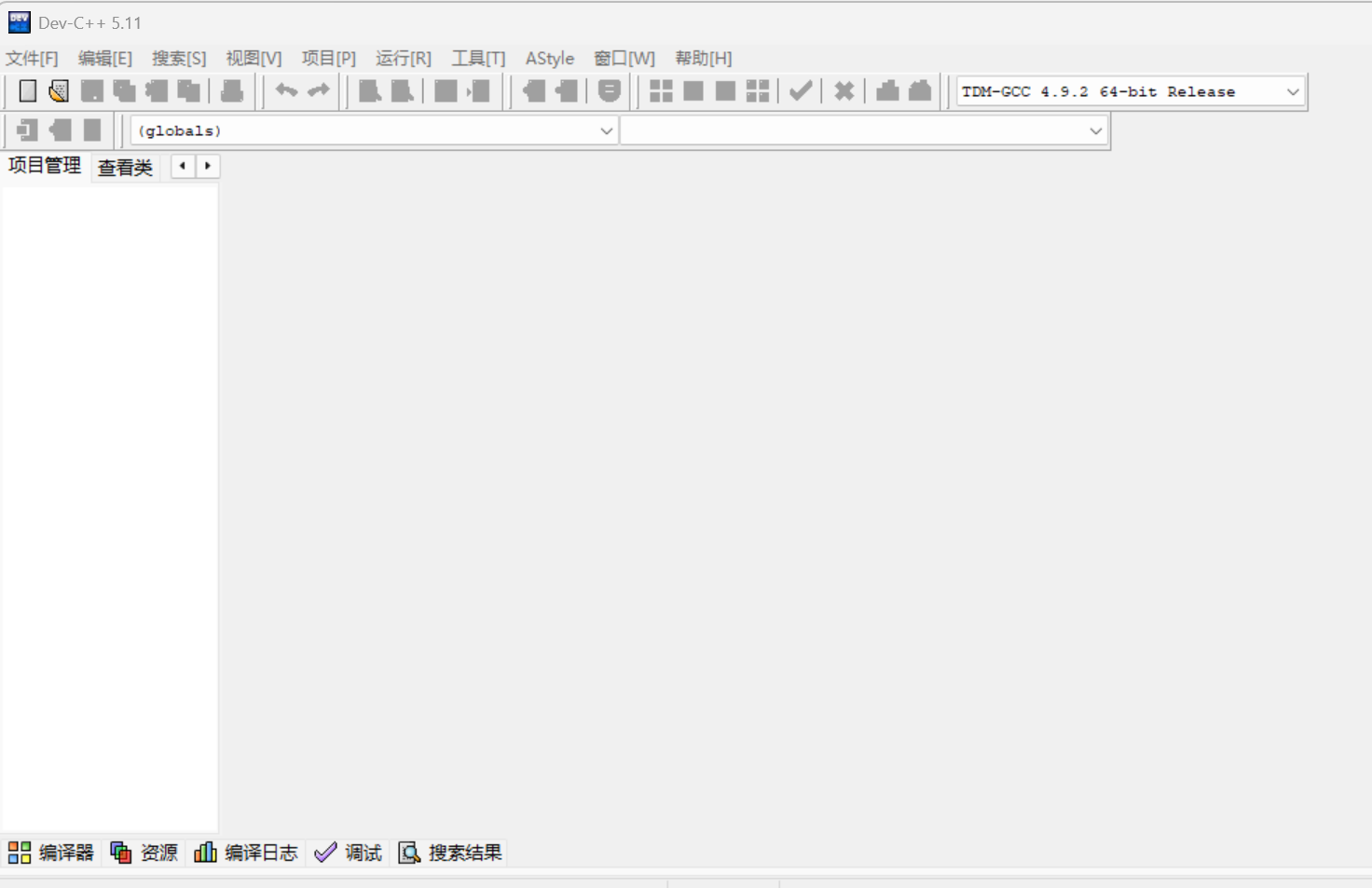Click the Run toolbar icon

tap(693, 91)
